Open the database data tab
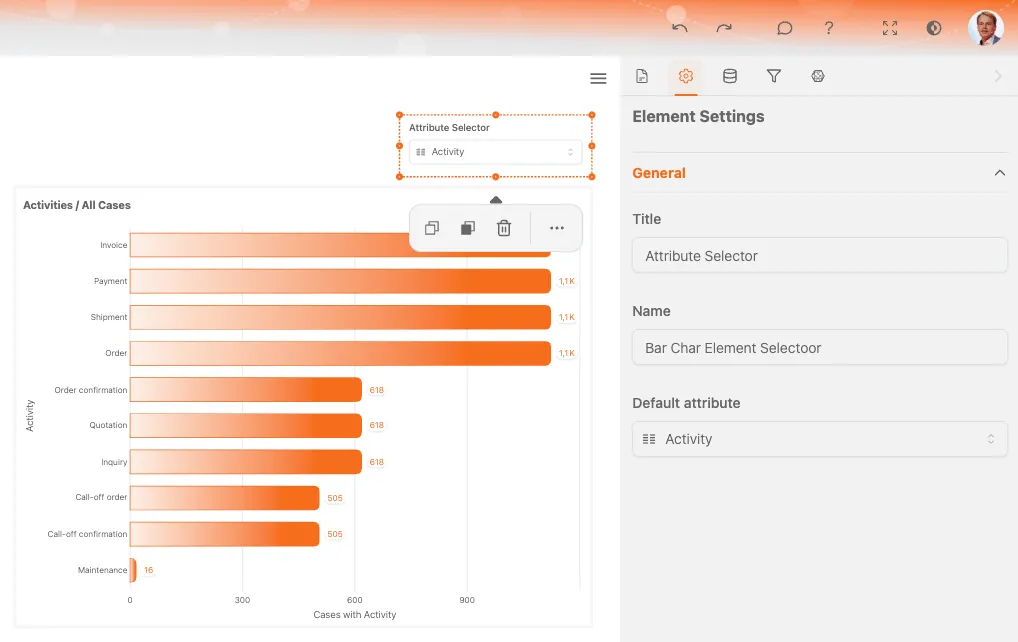 point(730,76)
